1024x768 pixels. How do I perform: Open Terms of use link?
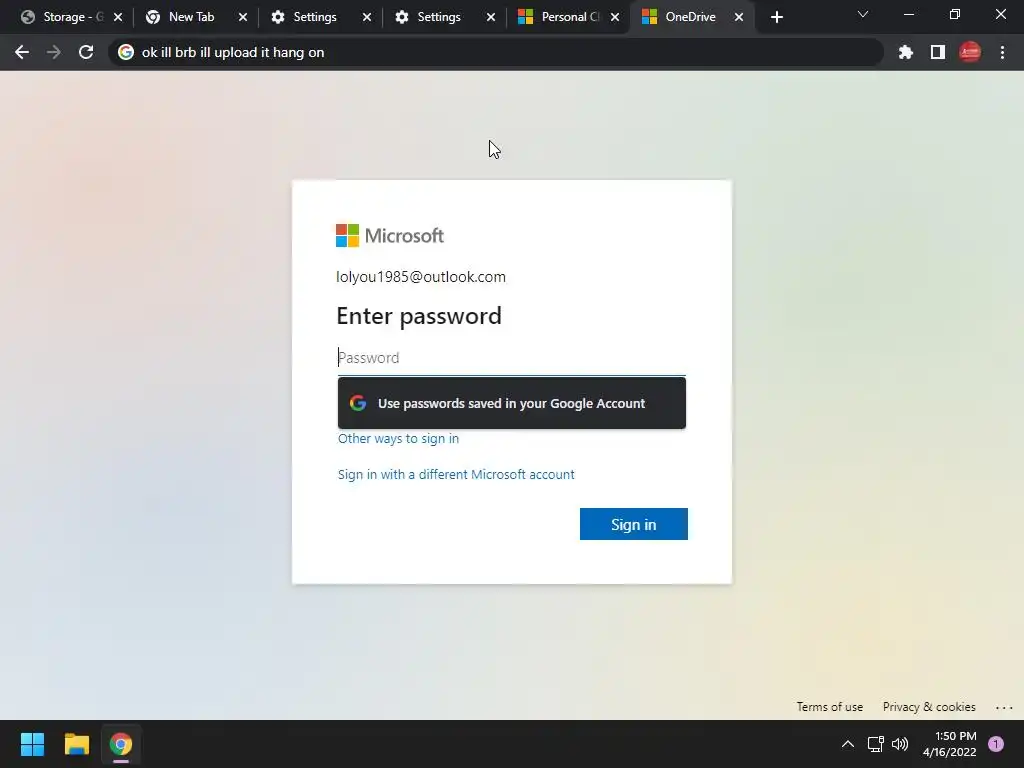click(829, 707)
